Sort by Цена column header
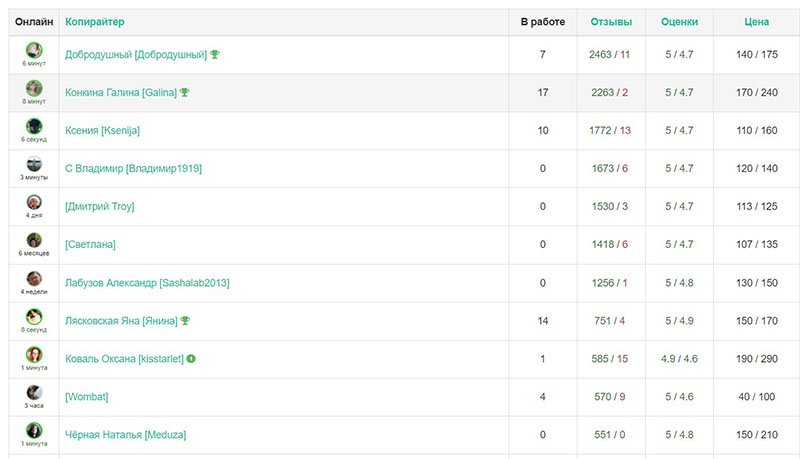 [757, 22]
